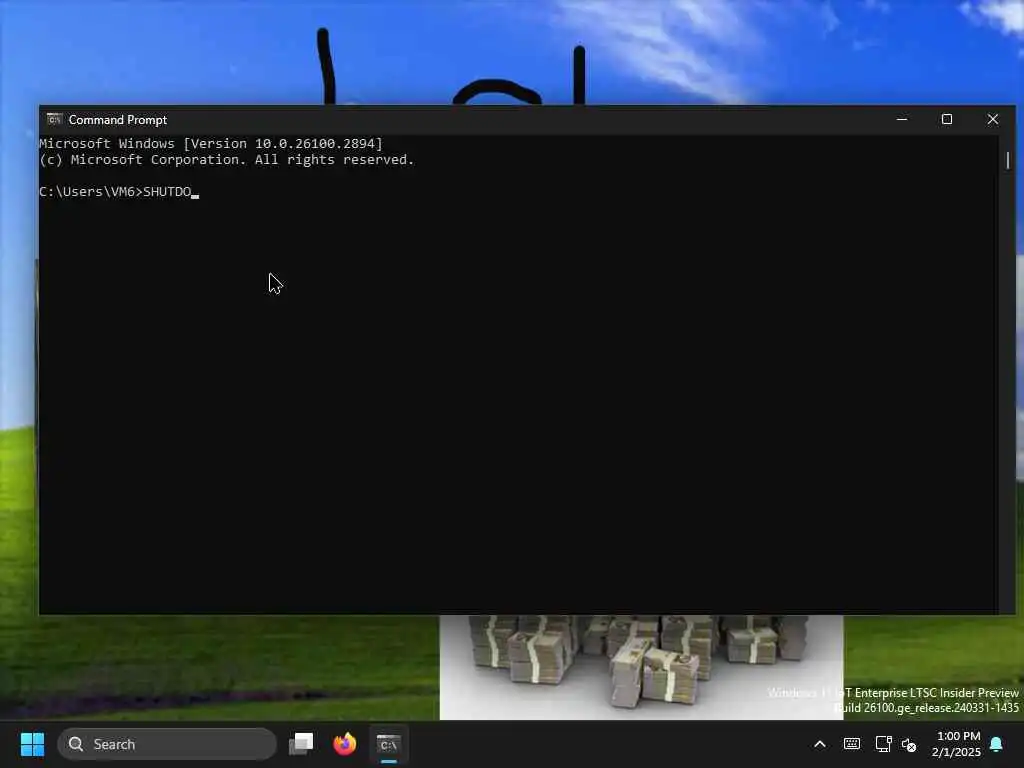Close the Command Prompt window
This screenshot has width=1024, height=768.
(993, 120)
